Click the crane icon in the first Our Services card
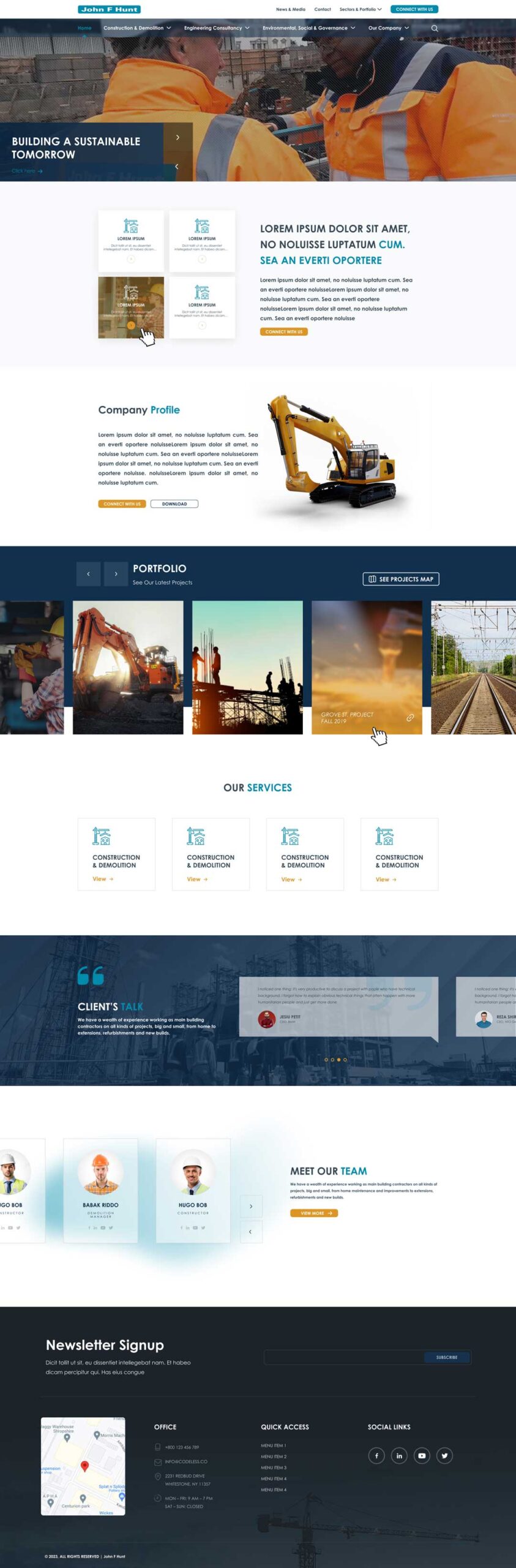Screen dimensions: 516x1568 click(x=102, y=836)
